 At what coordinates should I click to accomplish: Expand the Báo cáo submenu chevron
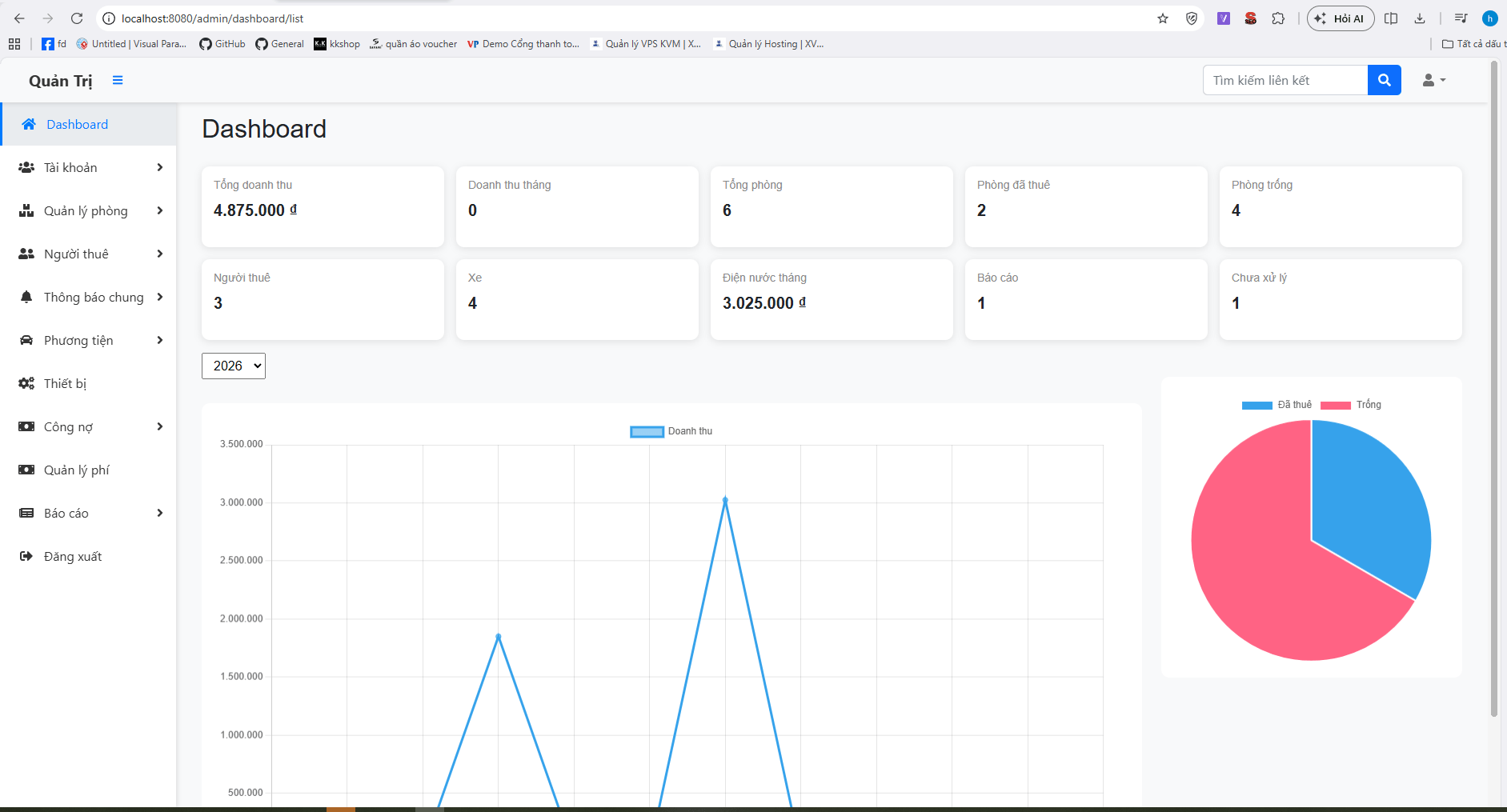(160, 513)
